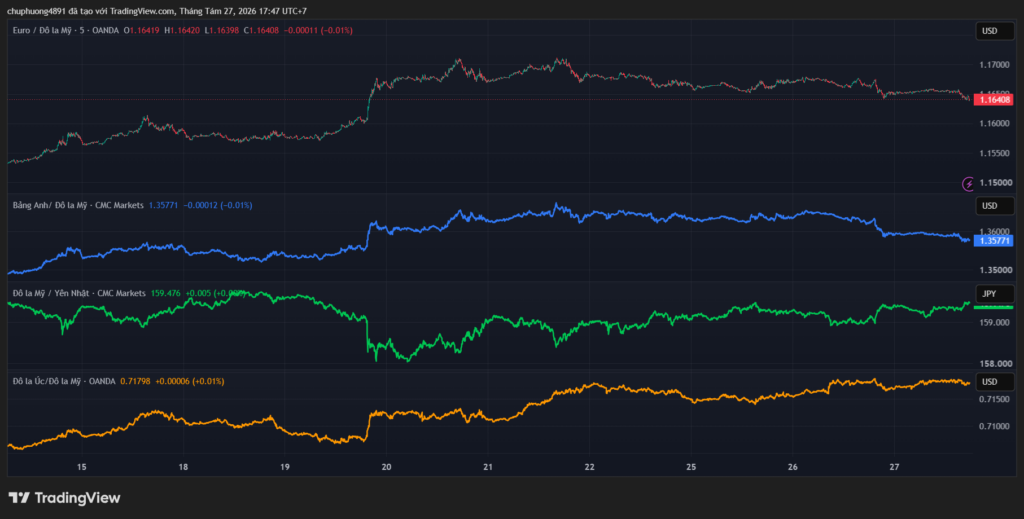Screen dimensions: 1024x519
Task: Click the 1.36000 price axis label
Action: (993, 231)
